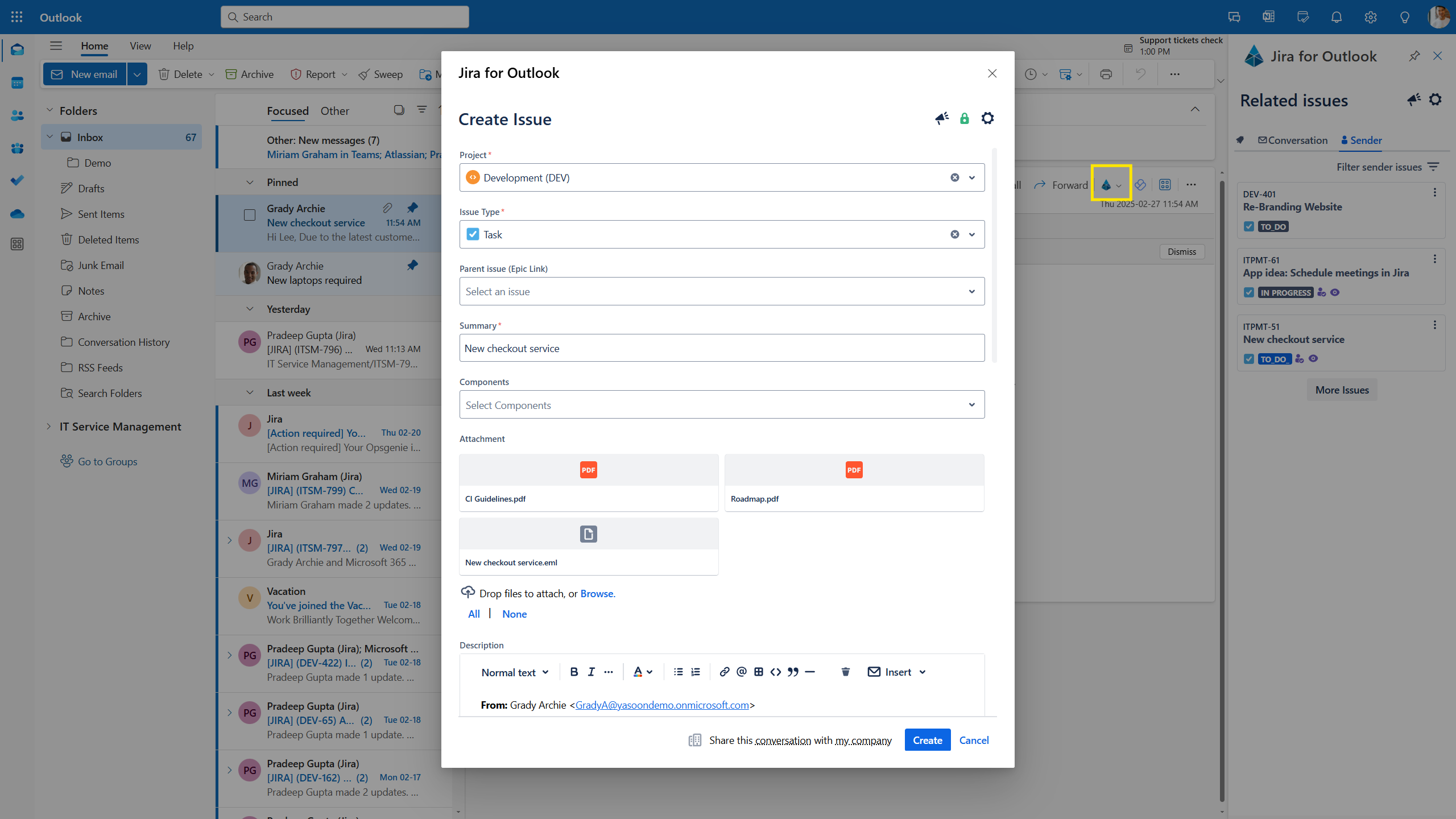The image size is (1456, 819).
Task: Toggle the watch eye icon on ITPMT-51
Action: tap(1314, 359)
